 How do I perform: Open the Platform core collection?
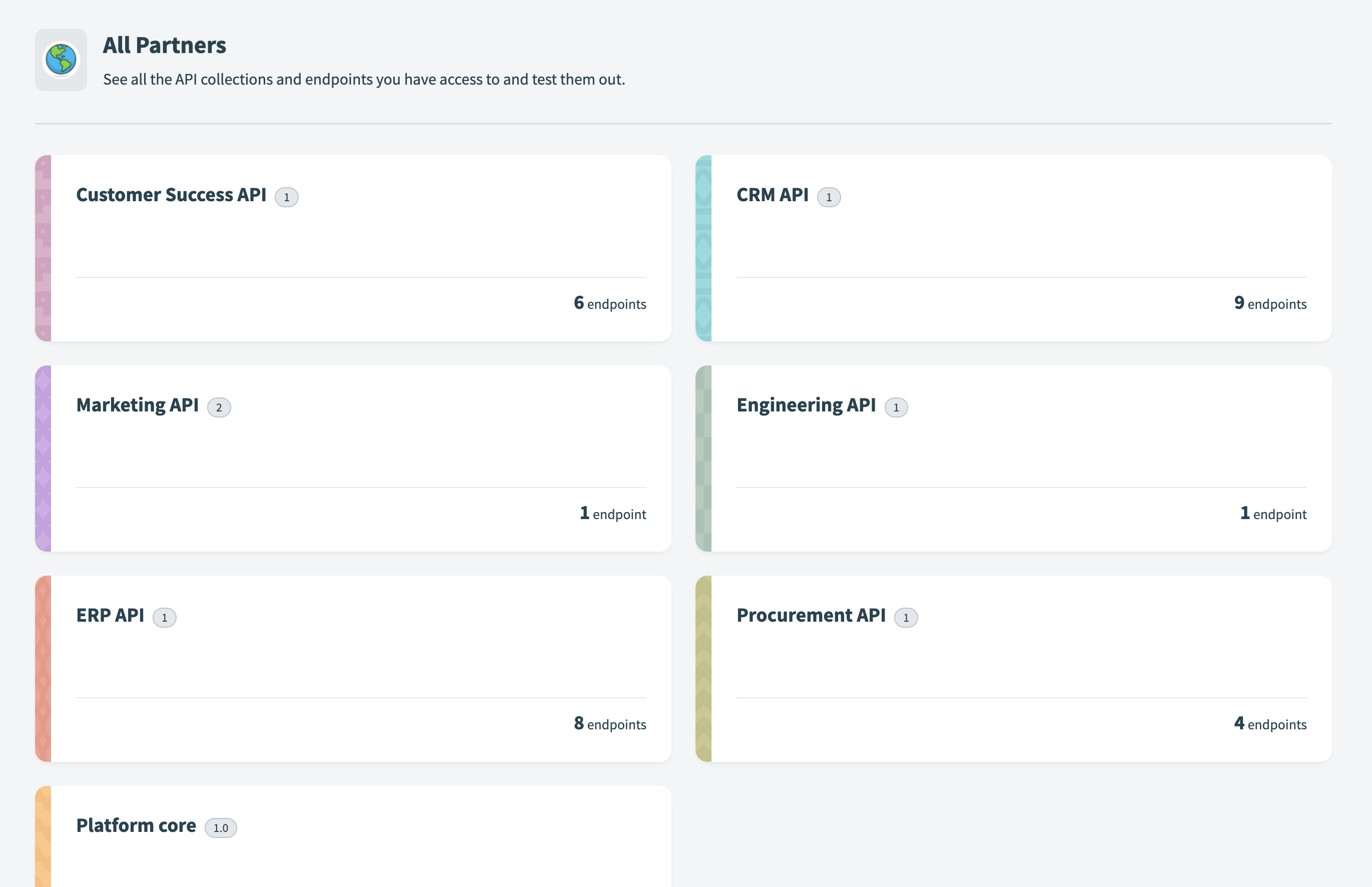[x=137, y=825]
